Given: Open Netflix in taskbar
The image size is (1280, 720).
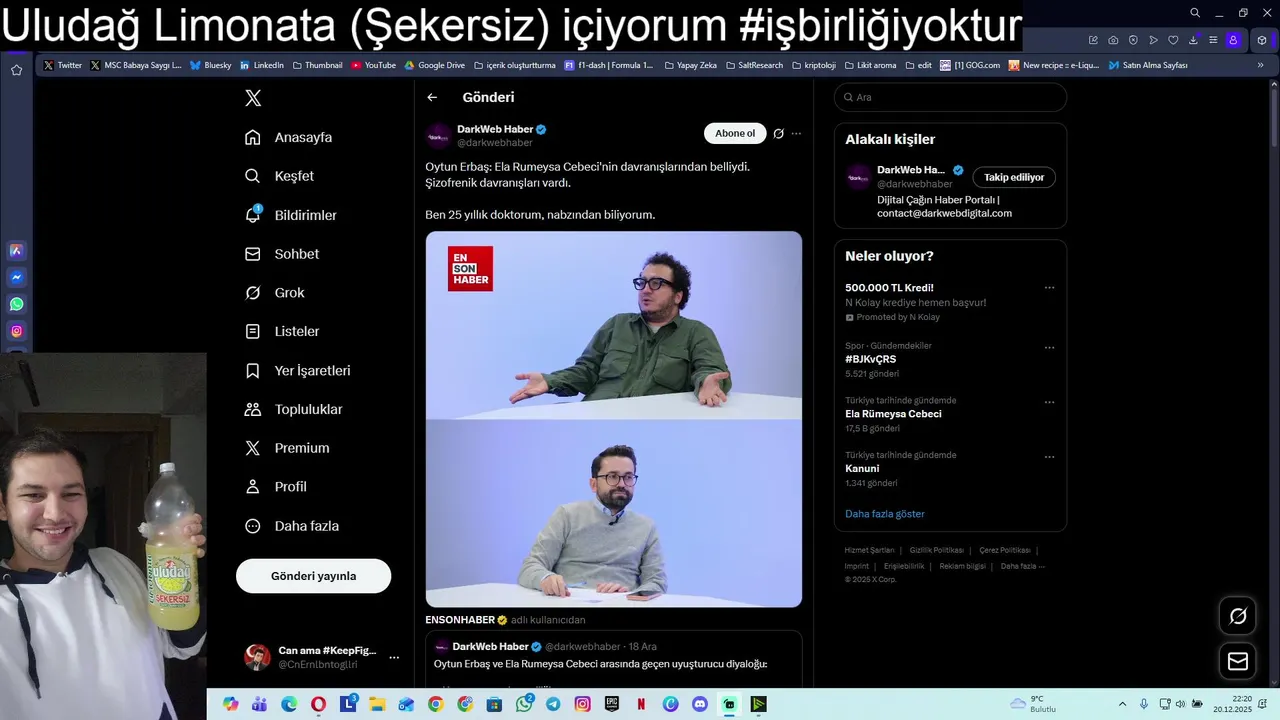Looking at the screenshot, I should (641, 704).
